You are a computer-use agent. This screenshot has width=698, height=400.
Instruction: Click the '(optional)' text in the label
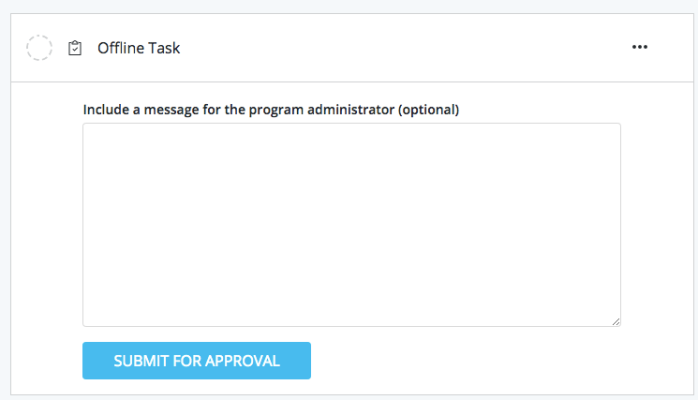point(428,109)
